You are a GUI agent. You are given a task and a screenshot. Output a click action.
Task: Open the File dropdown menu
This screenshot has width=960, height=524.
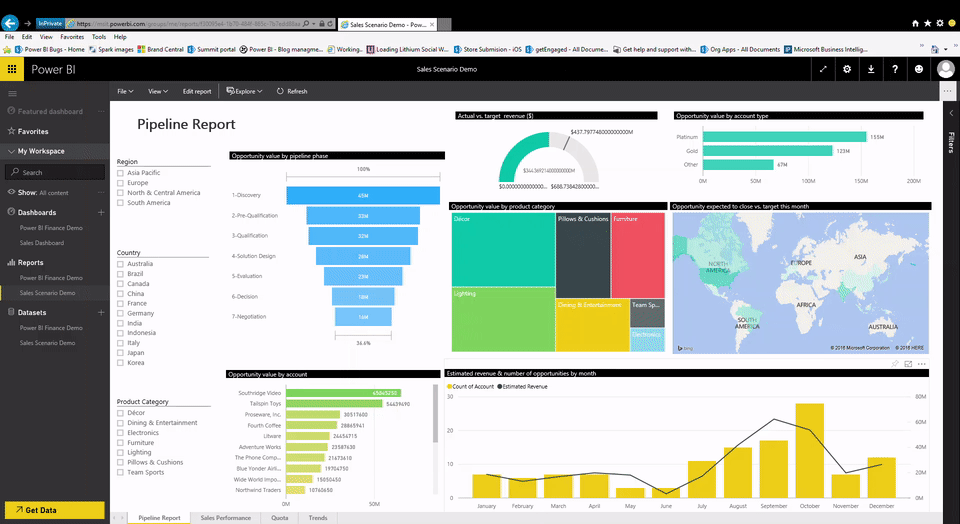pos(126,91)
